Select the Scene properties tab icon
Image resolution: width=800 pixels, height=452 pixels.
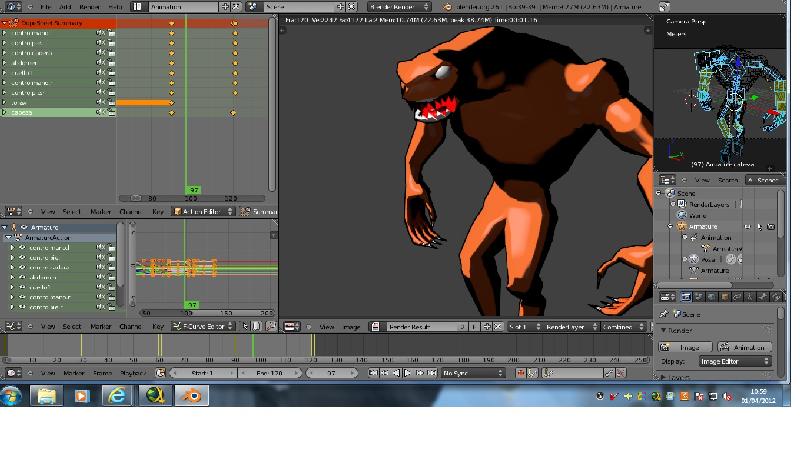699,296
